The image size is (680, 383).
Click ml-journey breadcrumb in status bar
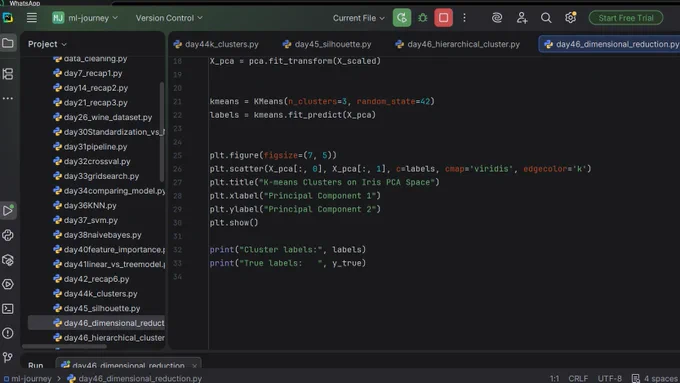(x=27, y=378)
